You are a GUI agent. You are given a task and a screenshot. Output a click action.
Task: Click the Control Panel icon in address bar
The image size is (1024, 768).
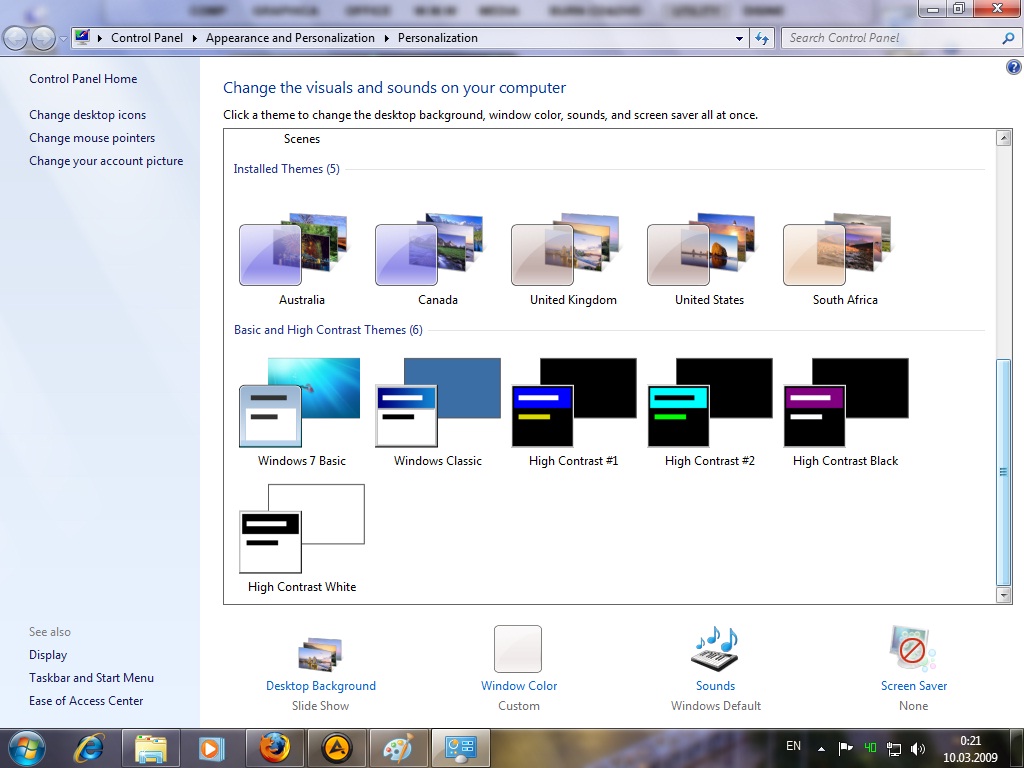(x=82, y=37)
